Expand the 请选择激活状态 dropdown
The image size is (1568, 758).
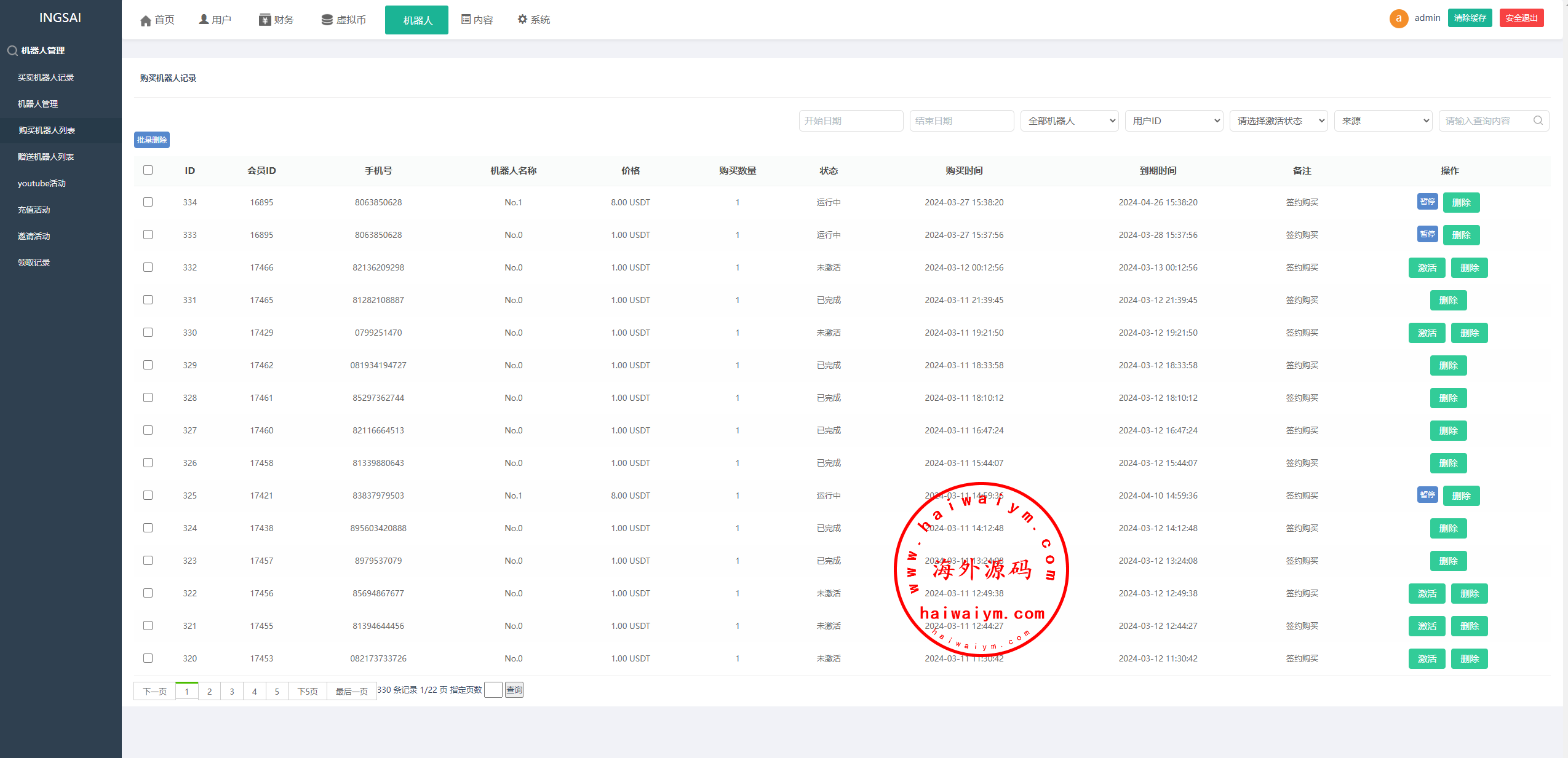1278,121
